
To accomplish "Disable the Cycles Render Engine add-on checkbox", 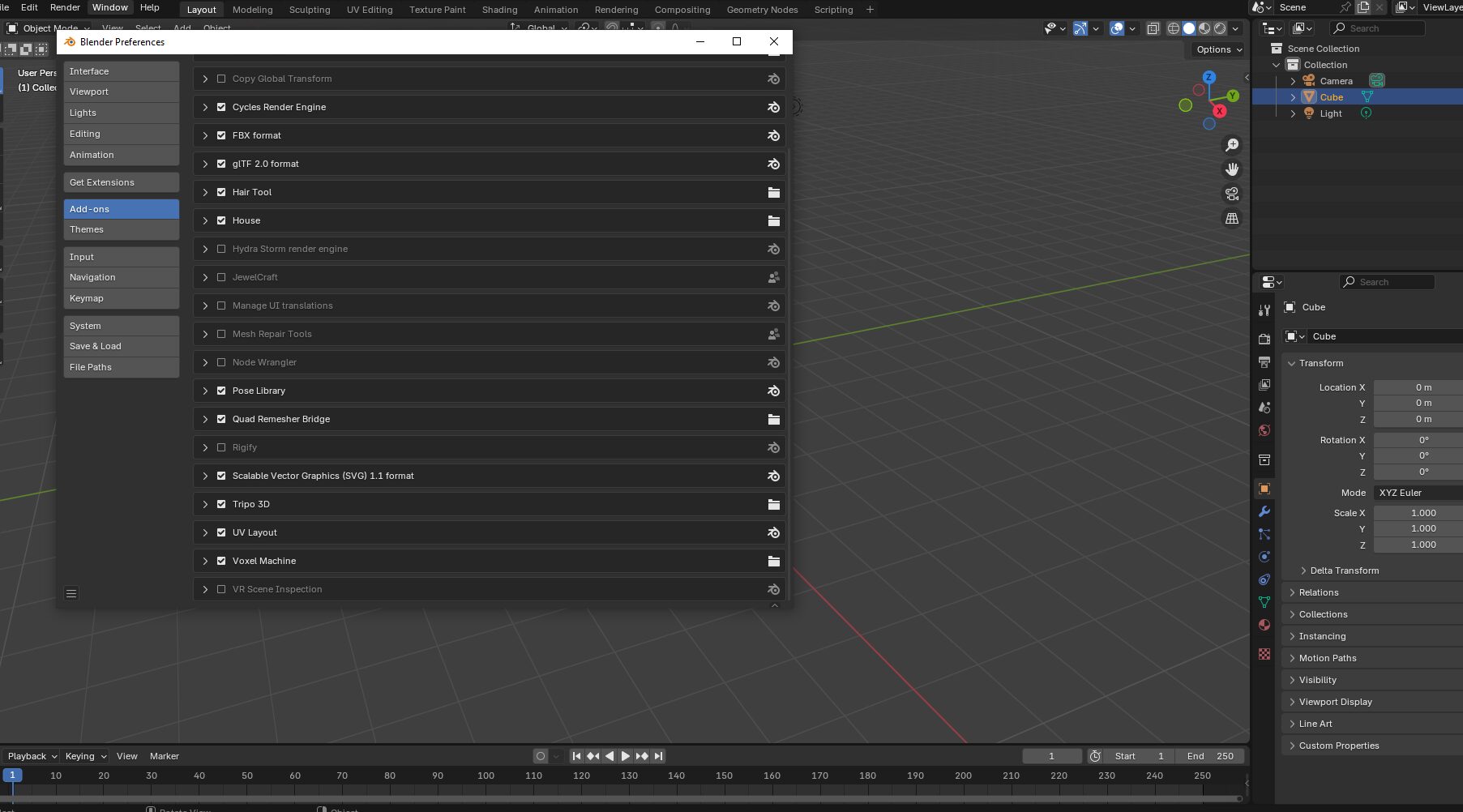I will [x=221, y=107].
